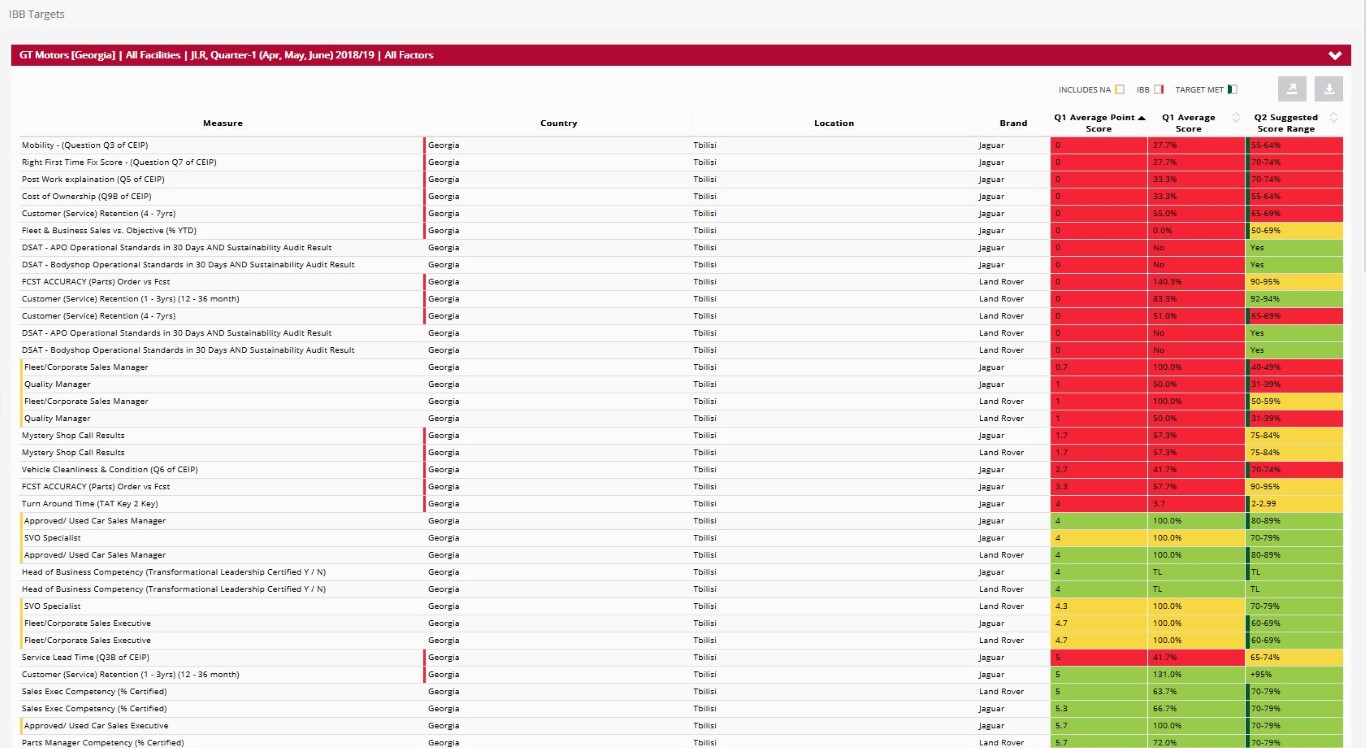Click the Vehicle Cleanliness & Condition measure
Viewport: 1366px width, 748px height.
tap(110, 469)
